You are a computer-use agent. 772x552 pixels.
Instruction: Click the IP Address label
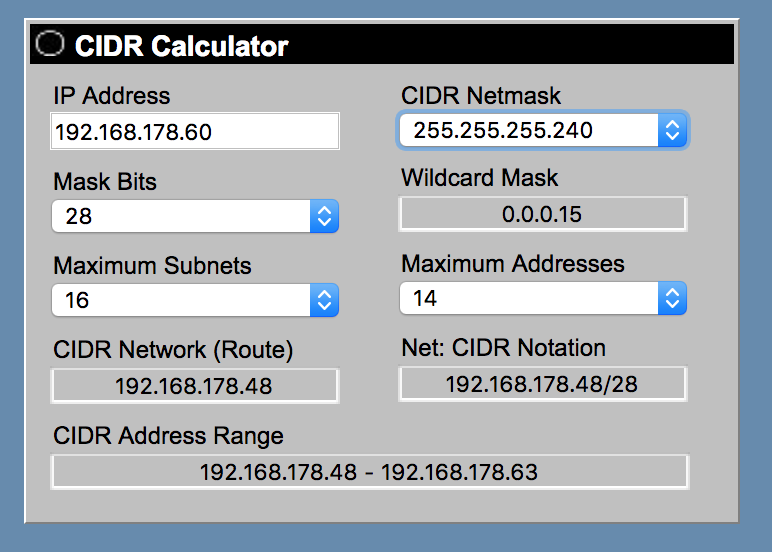pyautogui.click(x=112, y=96)
